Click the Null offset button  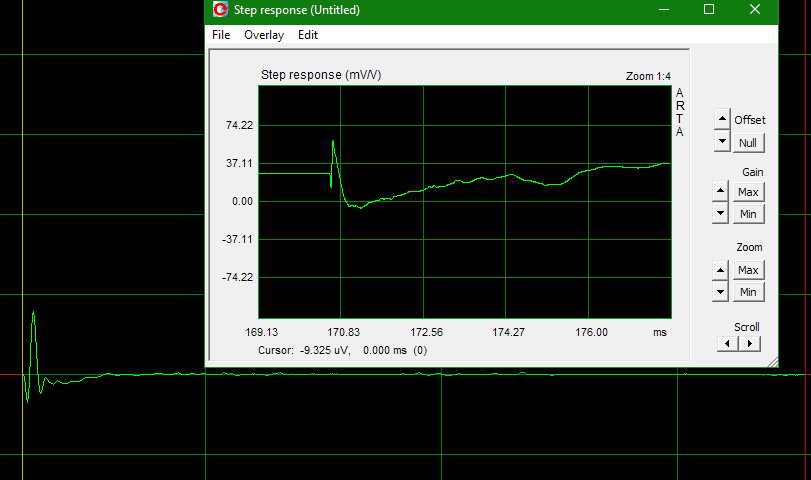point(748,143)
